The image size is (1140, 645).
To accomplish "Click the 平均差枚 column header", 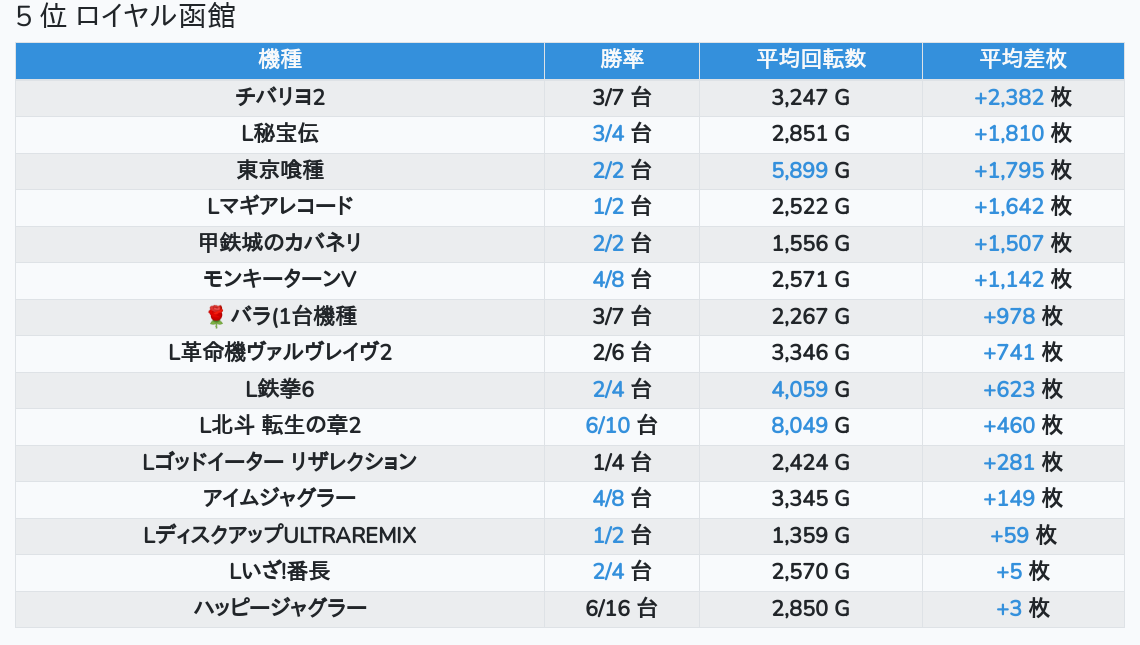I will tap(1022, 60).
